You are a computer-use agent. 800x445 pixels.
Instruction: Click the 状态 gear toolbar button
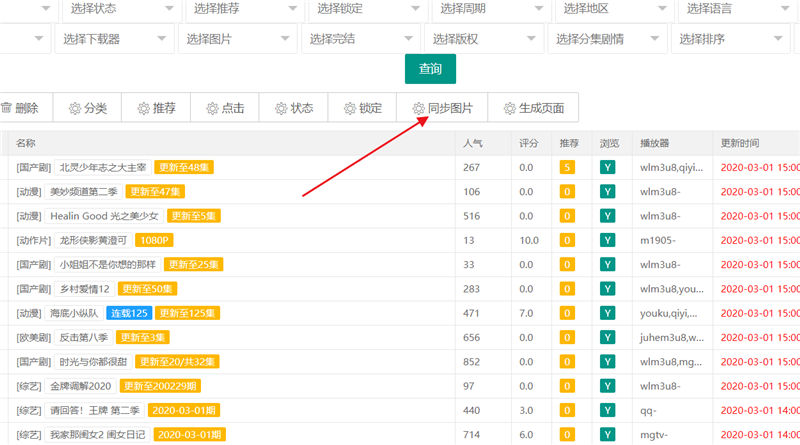294,108
